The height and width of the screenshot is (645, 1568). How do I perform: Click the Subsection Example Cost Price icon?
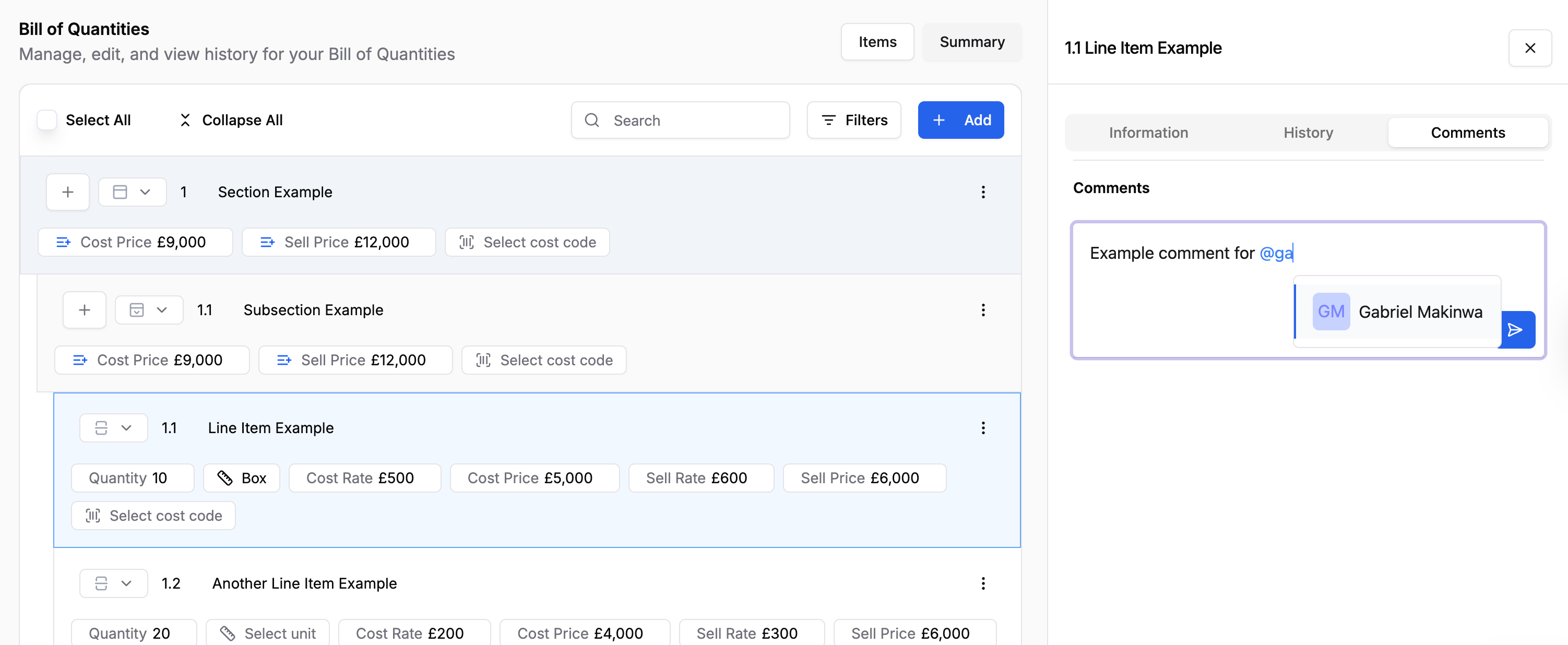[x=80, y=360]
